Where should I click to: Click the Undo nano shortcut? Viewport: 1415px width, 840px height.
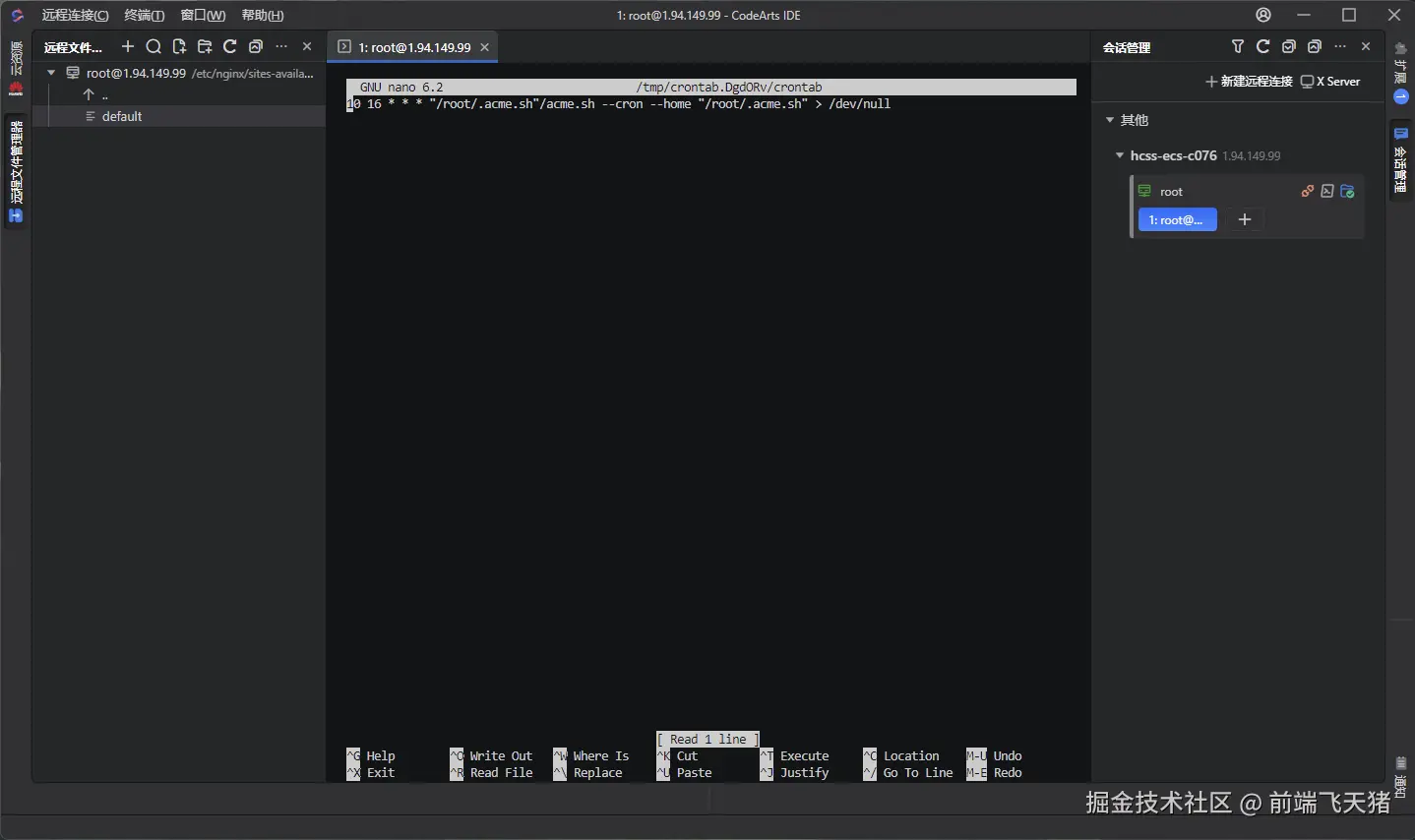(x=995, y=755)
